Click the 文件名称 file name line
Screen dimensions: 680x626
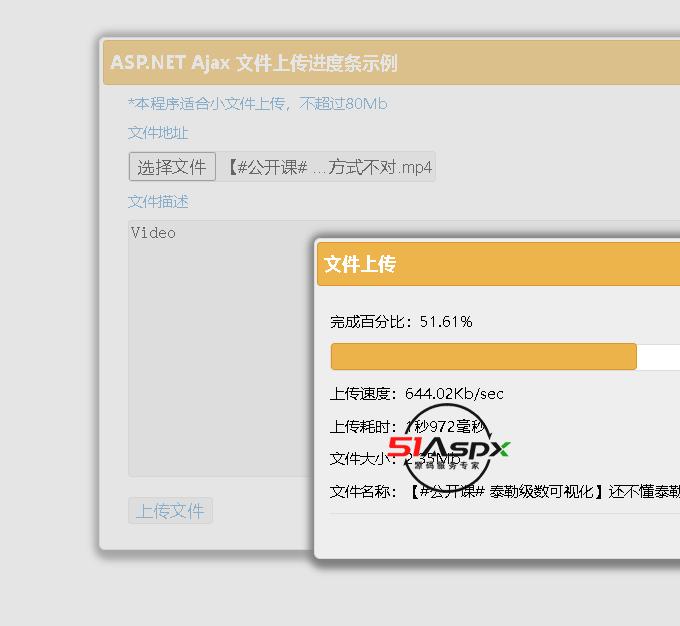click(x=505, y=492)
